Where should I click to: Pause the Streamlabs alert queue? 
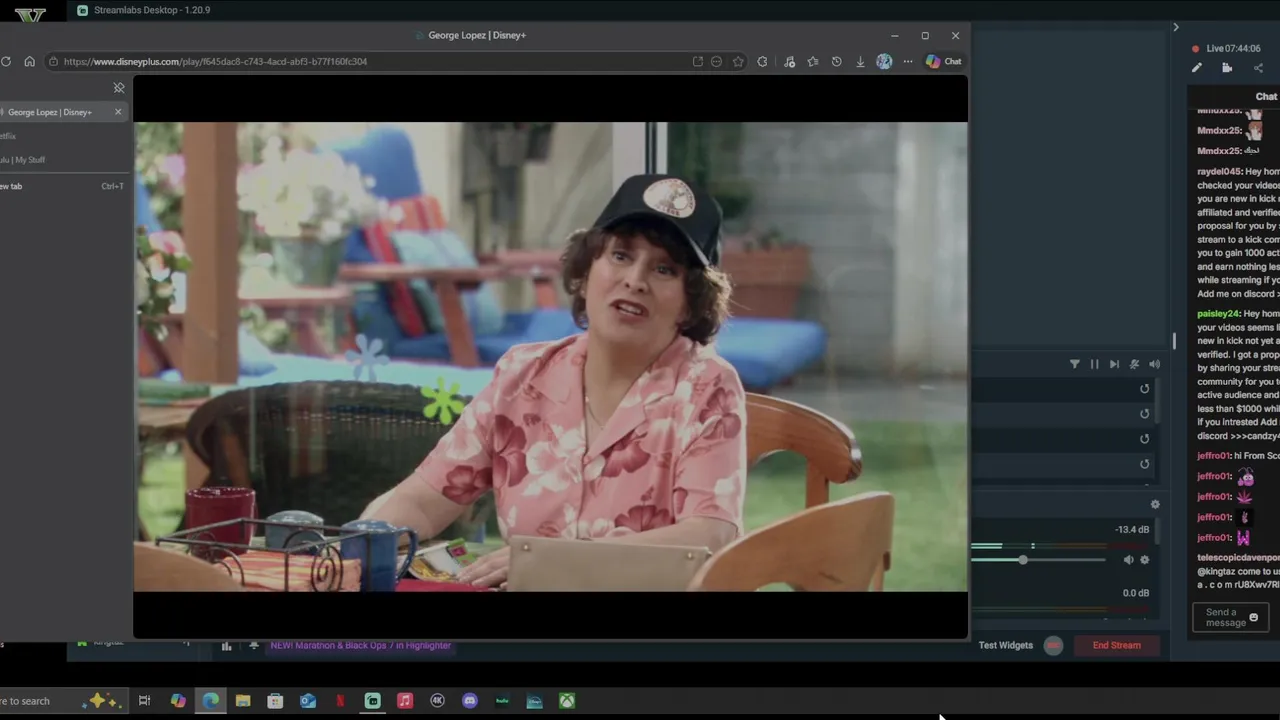pos(1094,364)
